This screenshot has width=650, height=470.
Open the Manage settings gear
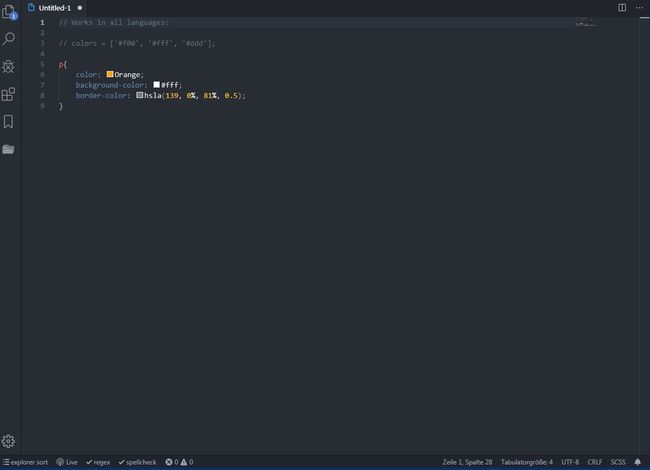coord(9,441)
